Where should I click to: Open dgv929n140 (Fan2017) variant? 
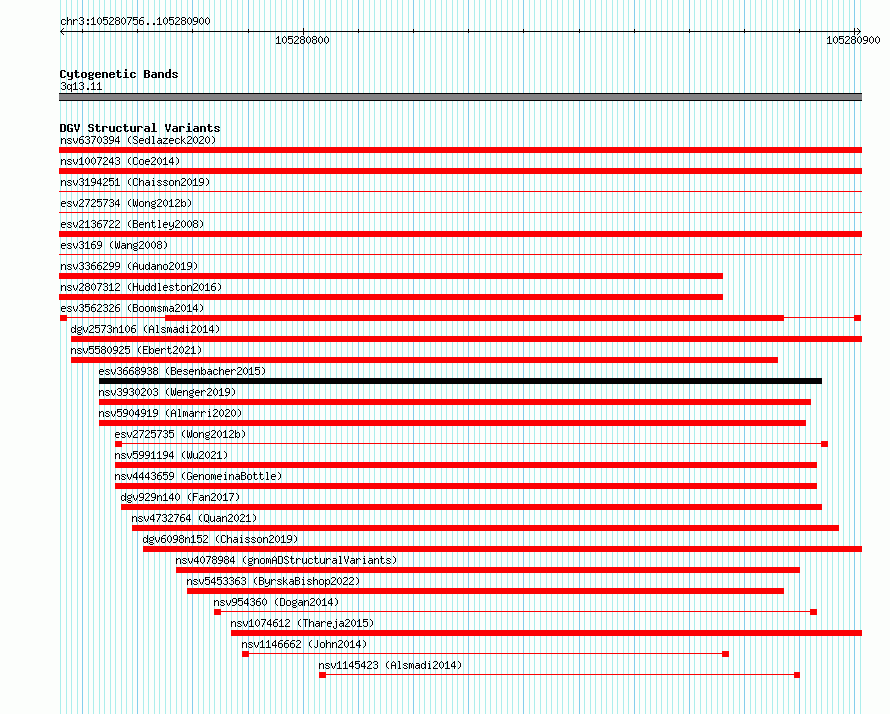(x=180, y=497)
